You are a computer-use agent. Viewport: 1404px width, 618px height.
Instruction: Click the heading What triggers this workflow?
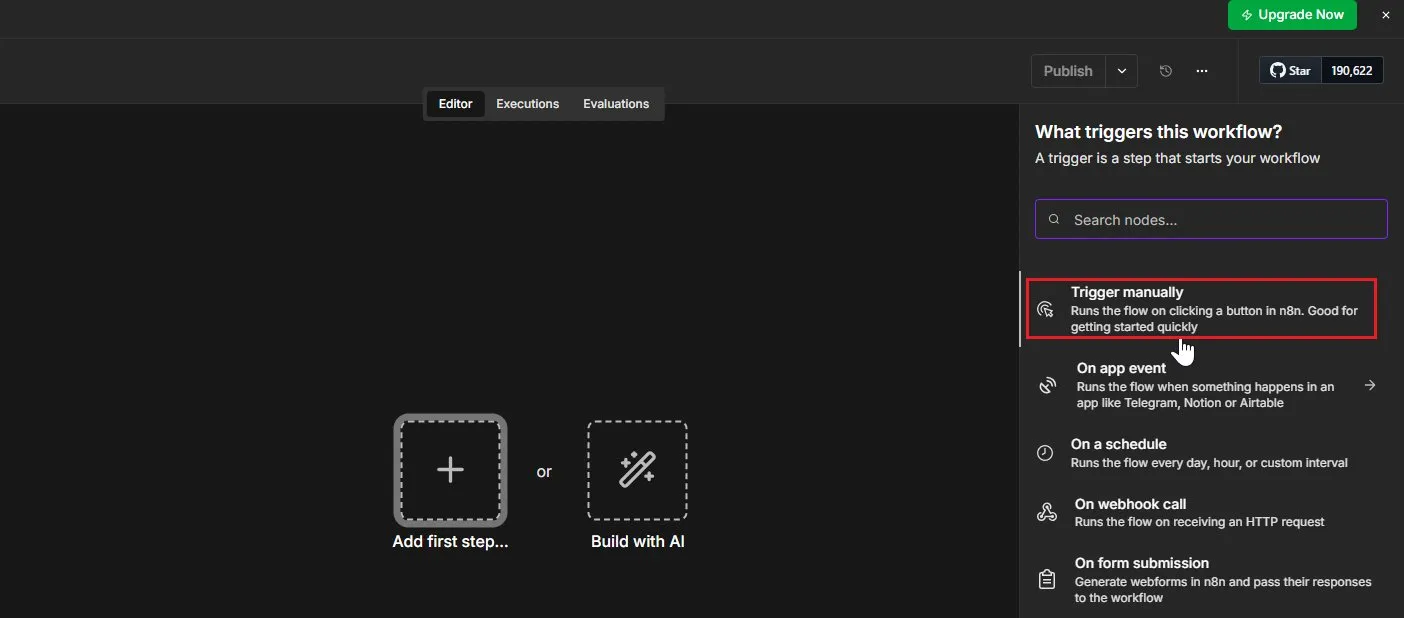click(x=1158, y=131)
